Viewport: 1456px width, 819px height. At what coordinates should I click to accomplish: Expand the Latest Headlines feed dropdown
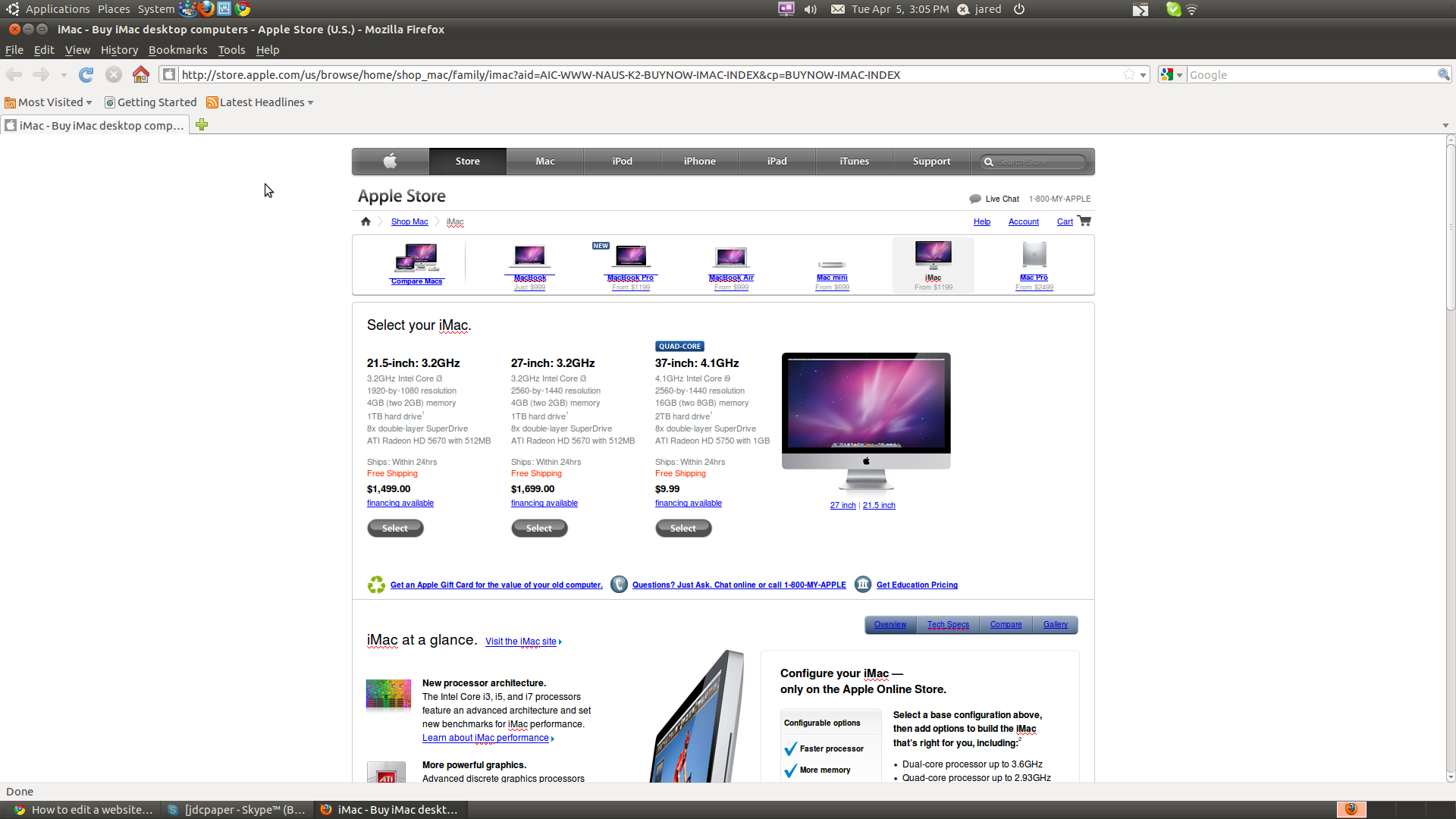pos(260,102)
